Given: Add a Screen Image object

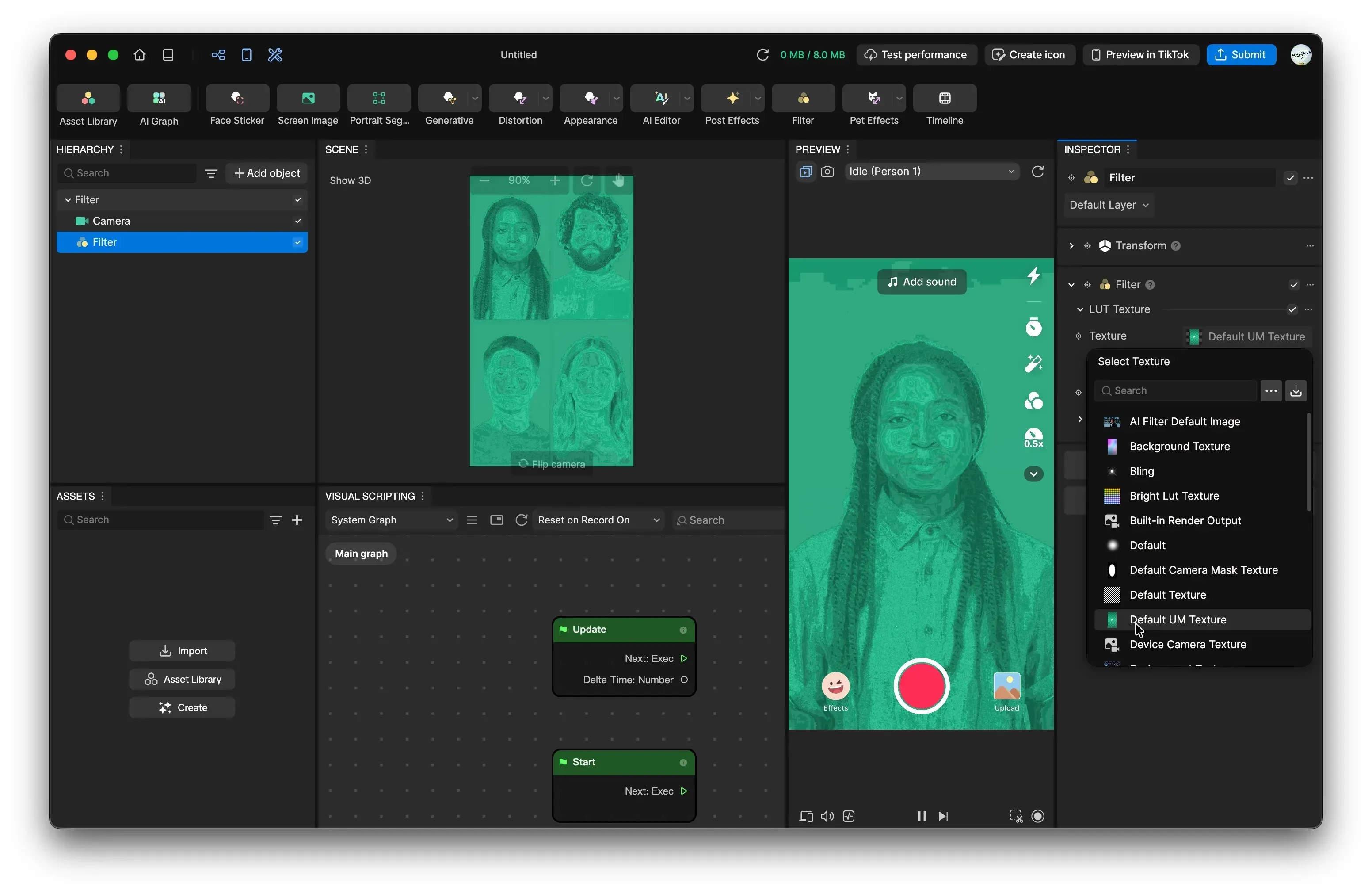Looking at the screenshot, I should 308,98.
